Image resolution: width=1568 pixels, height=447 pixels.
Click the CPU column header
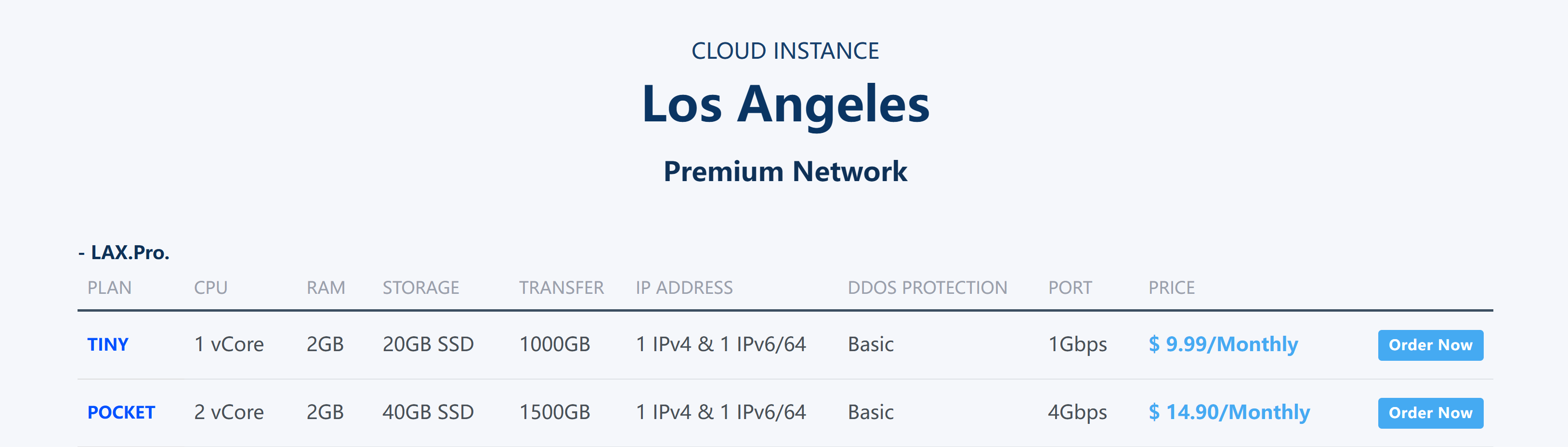[x=210, y=288]
